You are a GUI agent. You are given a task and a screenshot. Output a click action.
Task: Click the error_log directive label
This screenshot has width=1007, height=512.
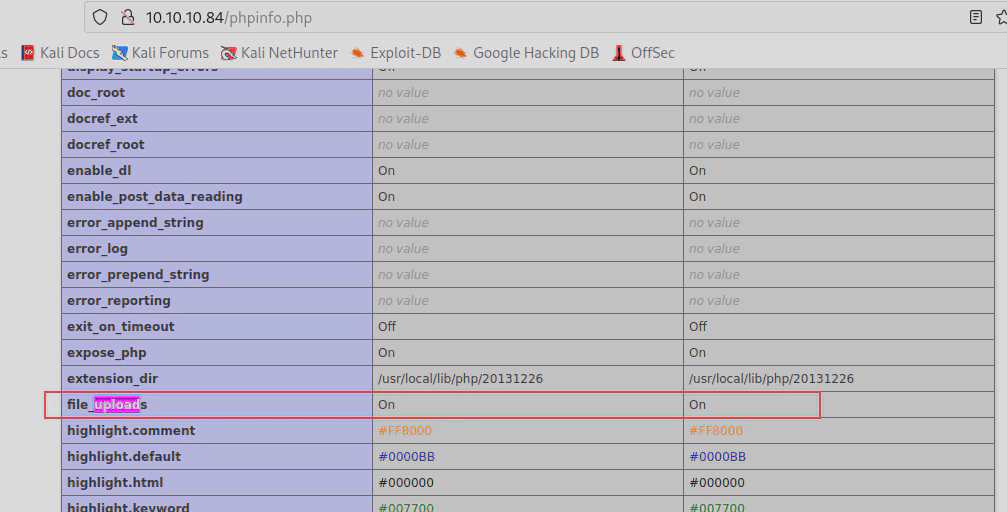coord(97,249)
